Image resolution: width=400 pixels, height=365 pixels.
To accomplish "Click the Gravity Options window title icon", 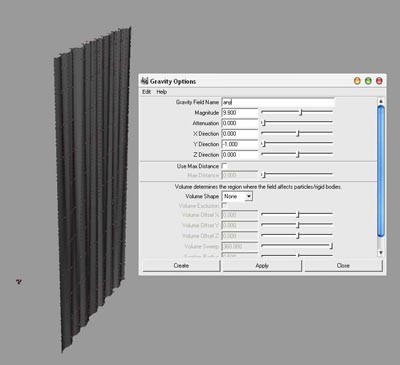I will point(145,81).
